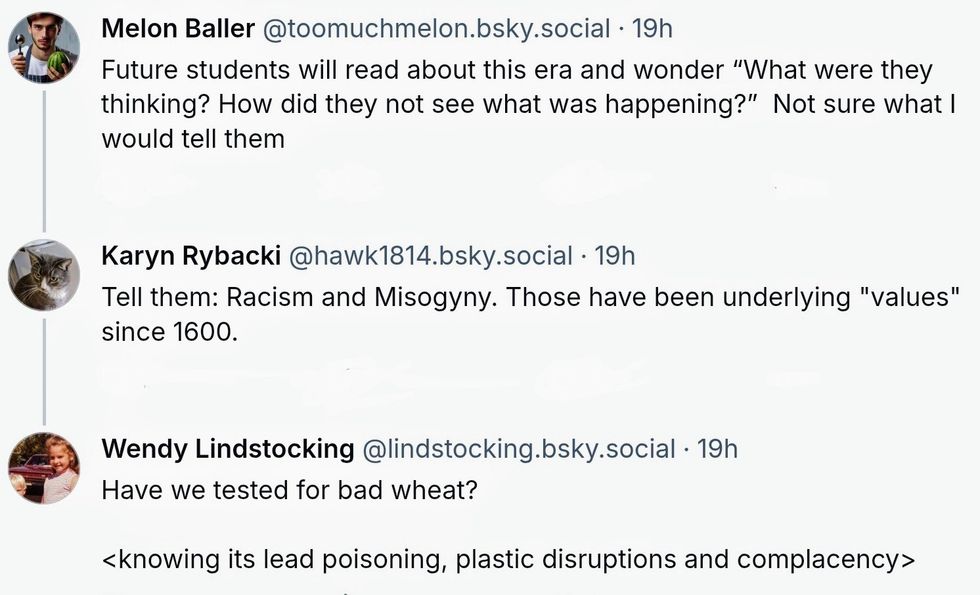Visit the @hawk1814.bsky.social handle
The width and height of the screenshot is (980, 595).
[430, 256]
